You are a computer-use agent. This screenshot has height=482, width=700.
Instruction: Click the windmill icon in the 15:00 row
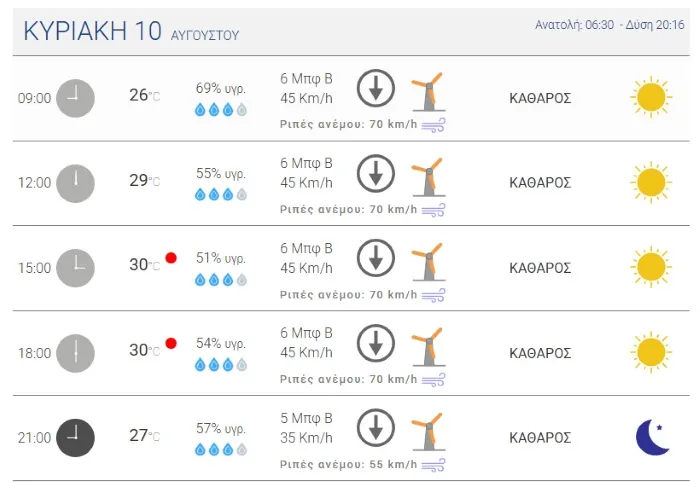click(x=428, y=261)
